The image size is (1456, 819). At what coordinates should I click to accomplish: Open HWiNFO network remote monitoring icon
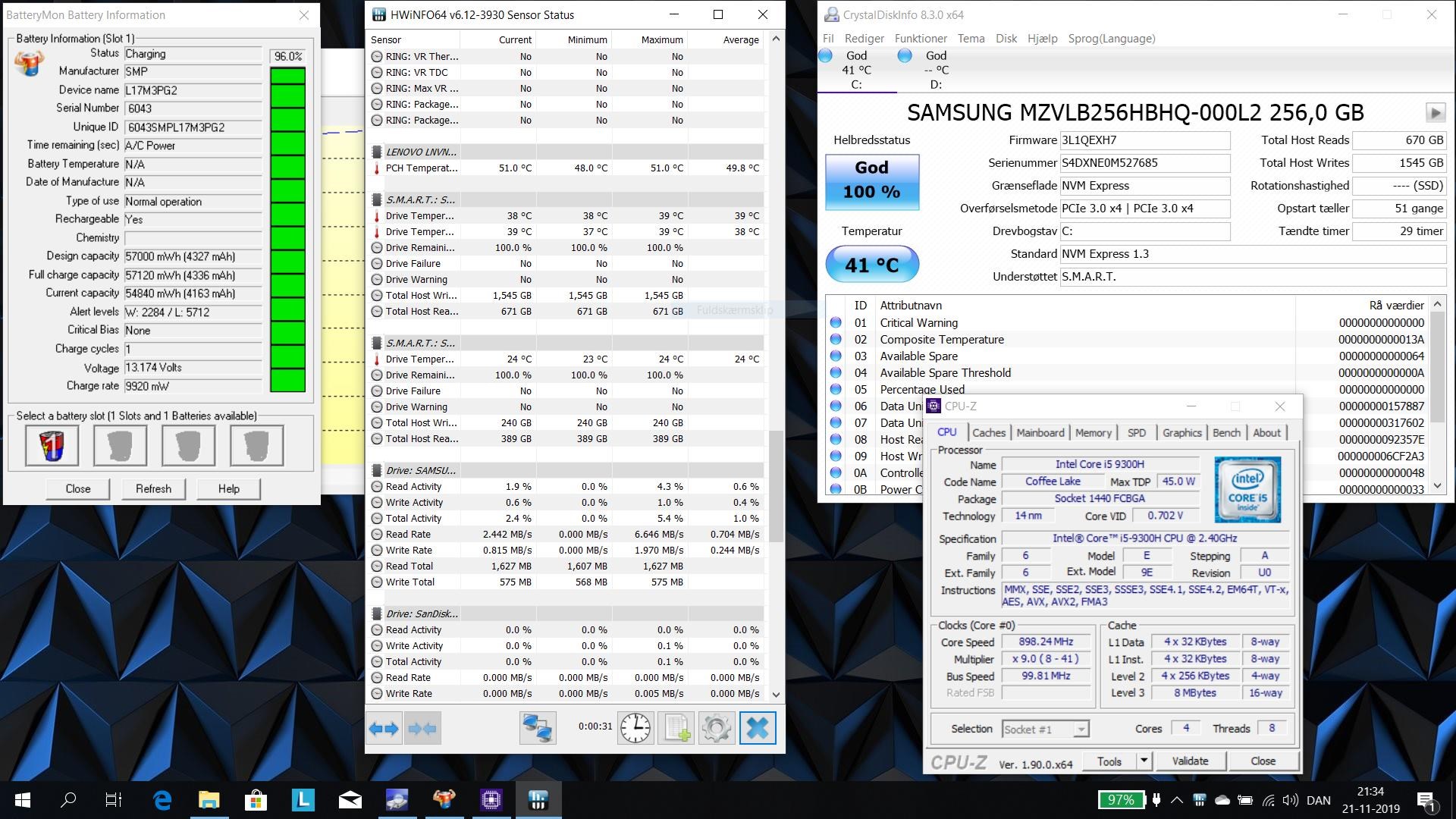(538, 729)
